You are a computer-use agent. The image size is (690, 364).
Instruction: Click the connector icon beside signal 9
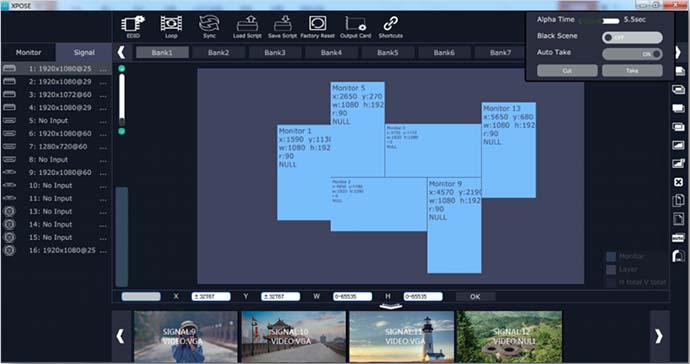point(9,172)
